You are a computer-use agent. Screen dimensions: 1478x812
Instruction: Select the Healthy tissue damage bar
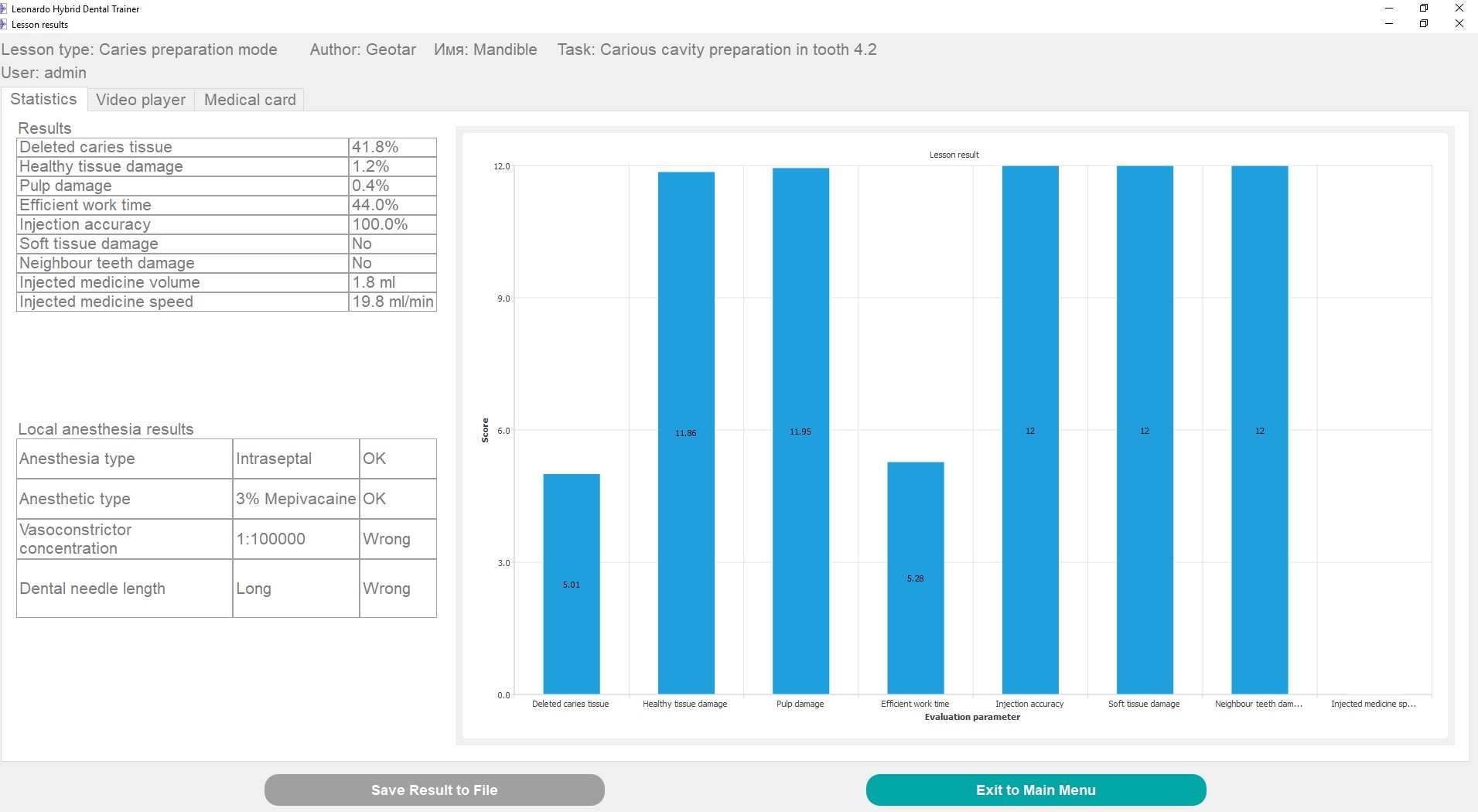pos(686,432)
